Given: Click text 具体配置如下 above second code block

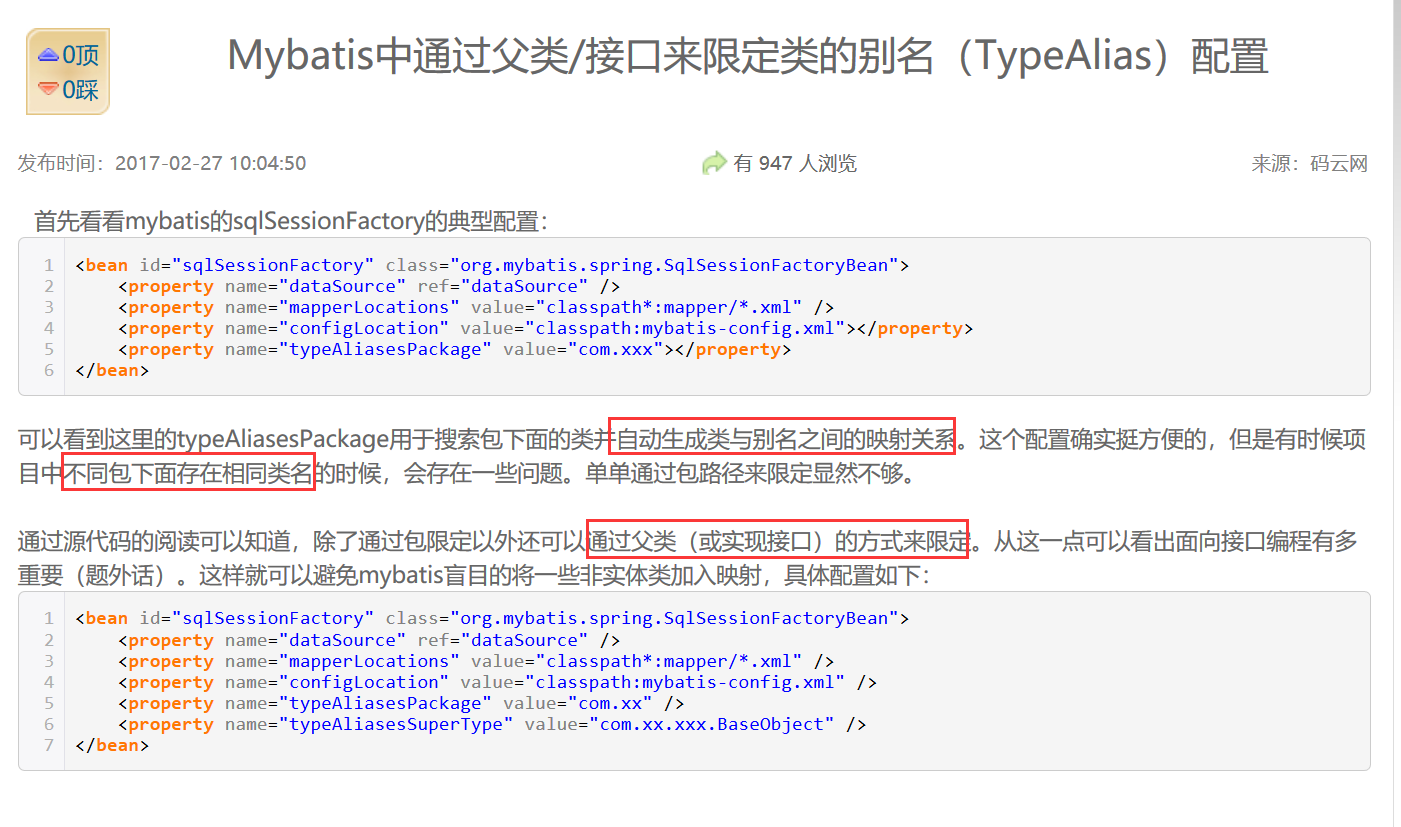Looking at the screenshot, I should coord(856,576).
